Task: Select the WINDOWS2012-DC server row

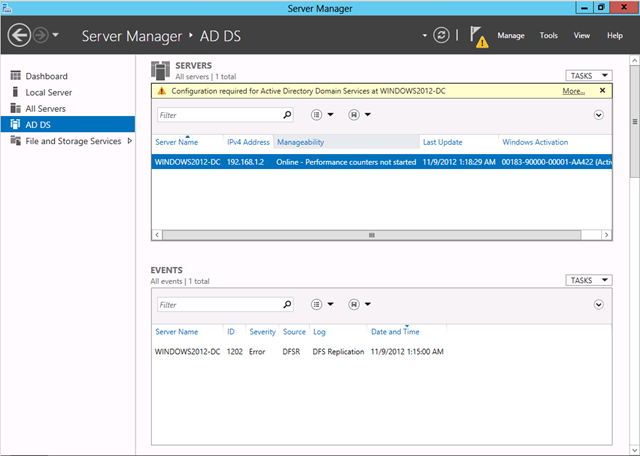Action: click(x=382, y=162)
